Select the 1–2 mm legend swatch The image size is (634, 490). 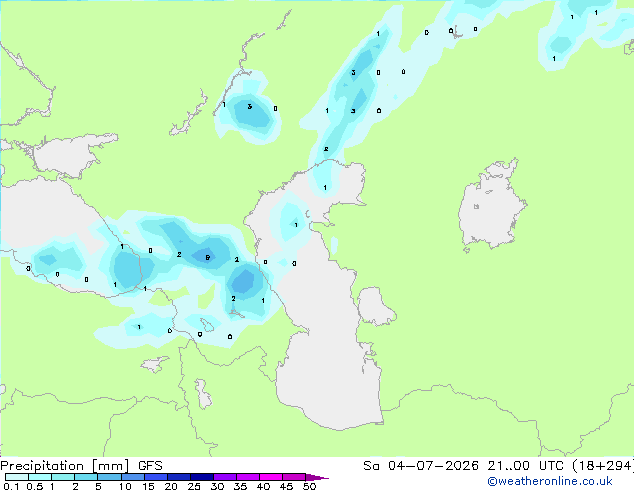tap(63, 477)
